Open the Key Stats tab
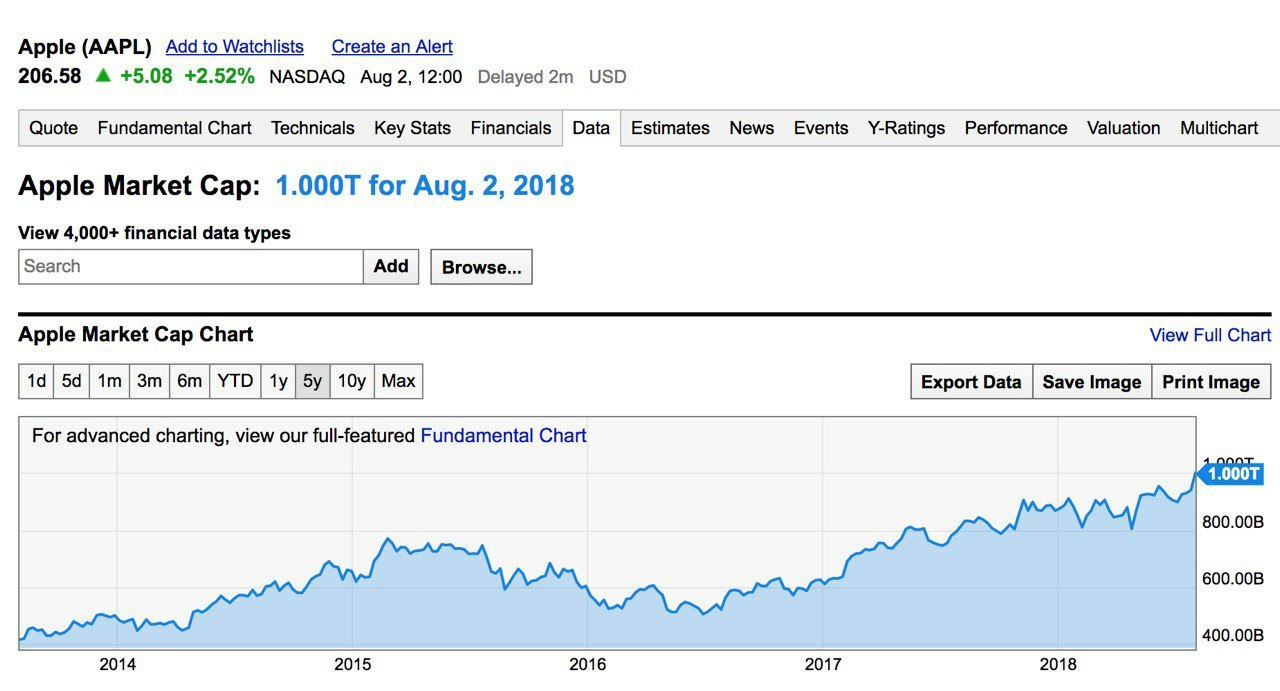Screen dimensions: 1280x691 pos(412,128)
